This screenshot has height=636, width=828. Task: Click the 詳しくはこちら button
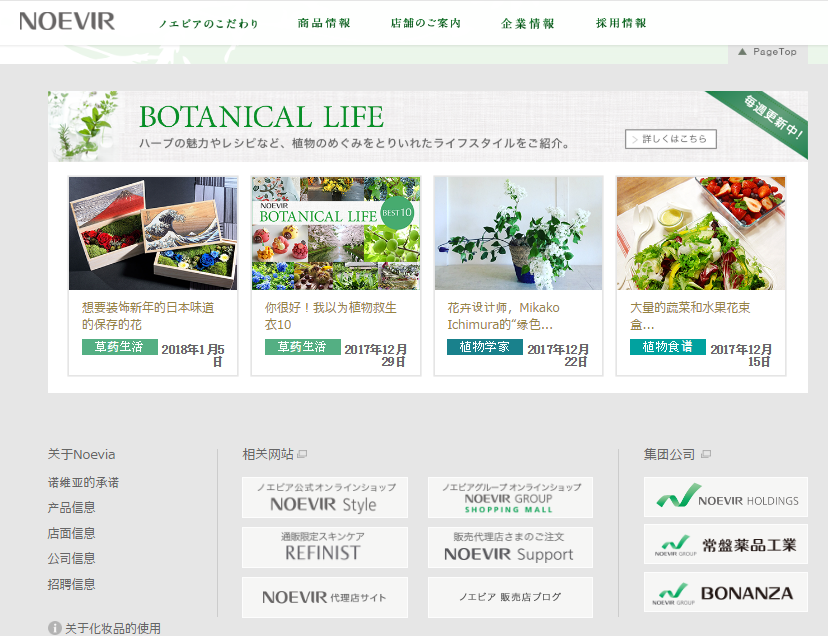[x=671, y=139]
